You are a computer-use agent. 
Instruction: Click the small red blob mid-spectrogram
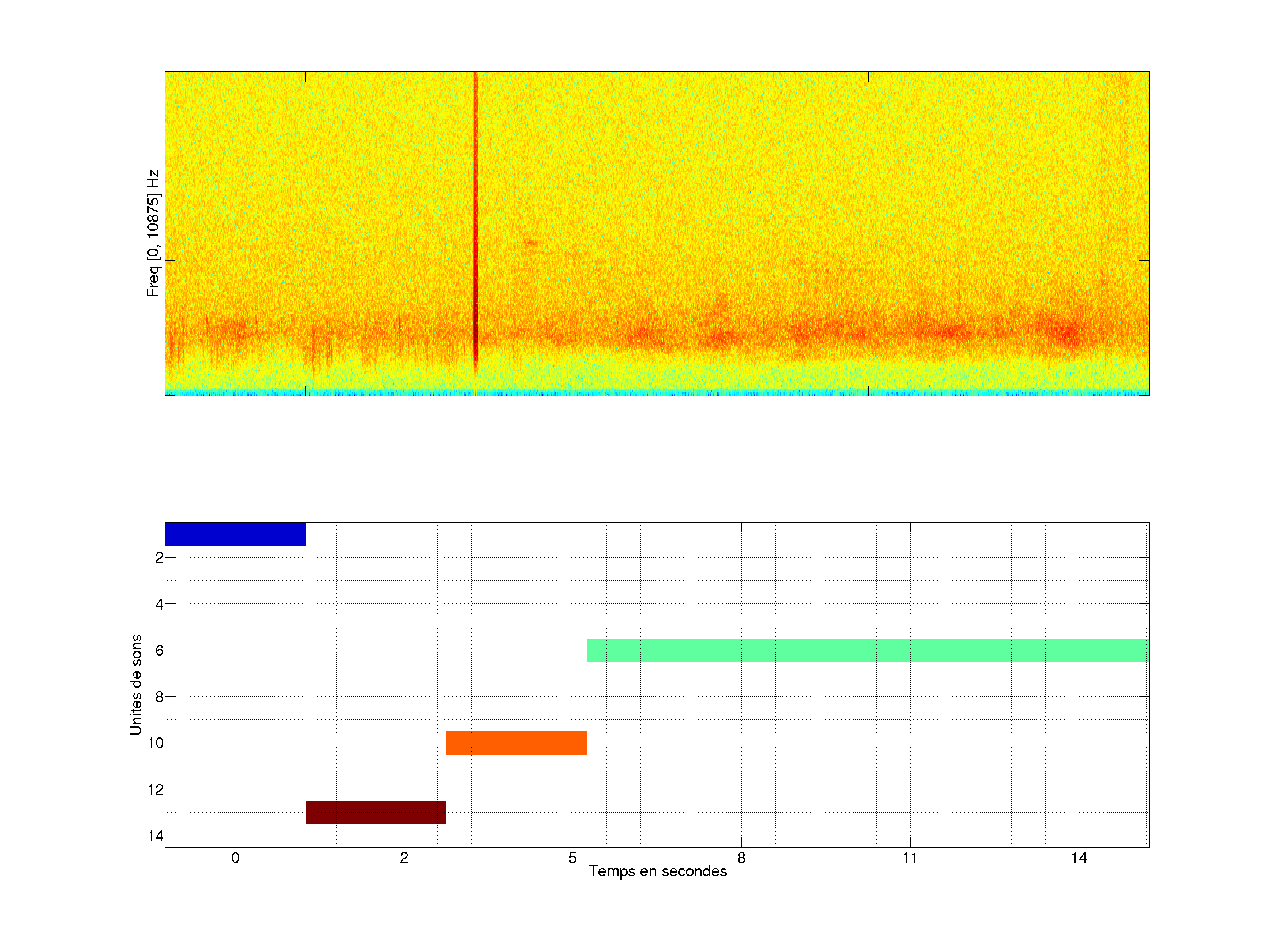click(x=530, y=243)
